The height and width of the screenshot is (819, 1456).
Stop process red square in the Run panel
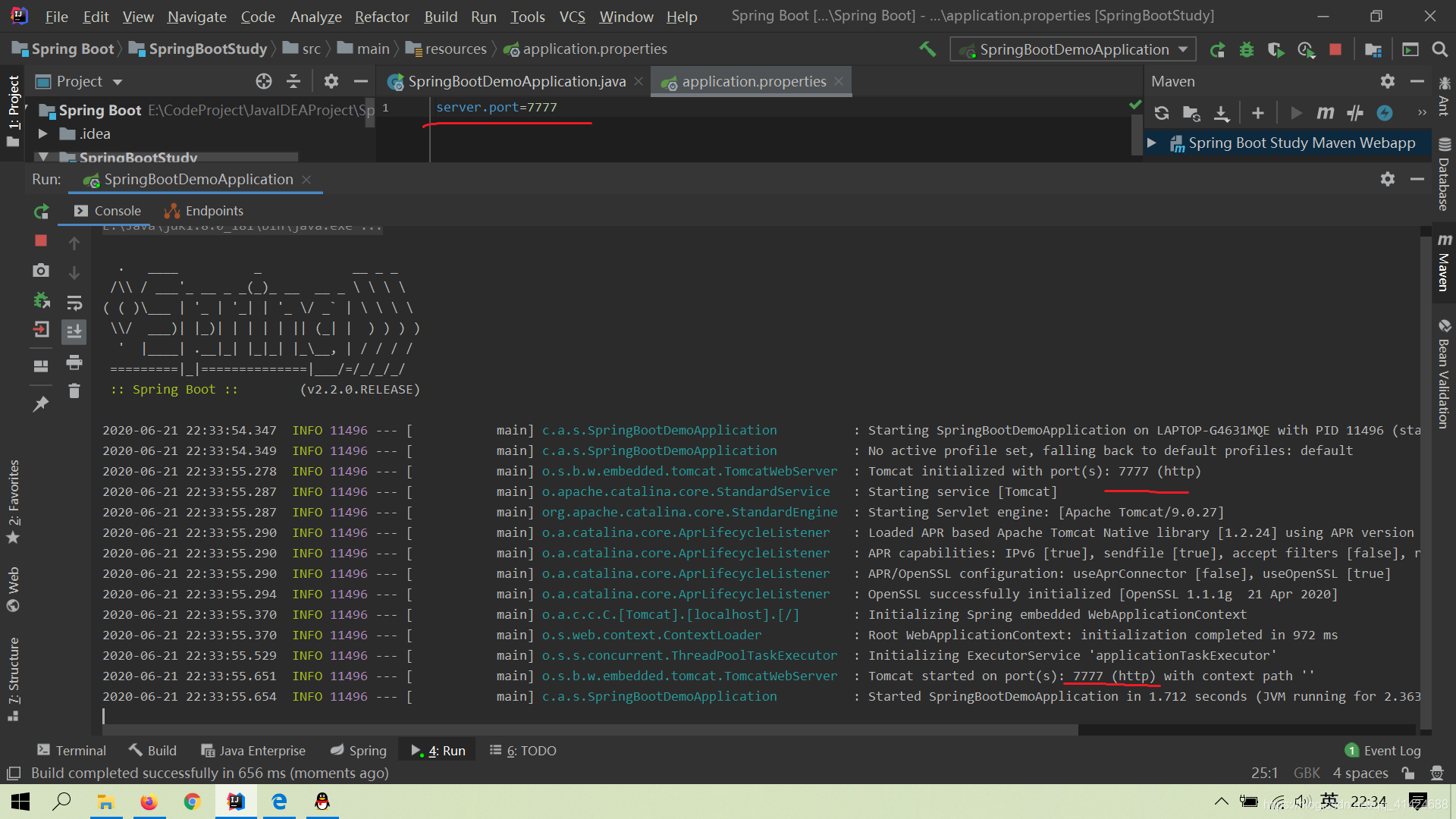click(41, 241)
